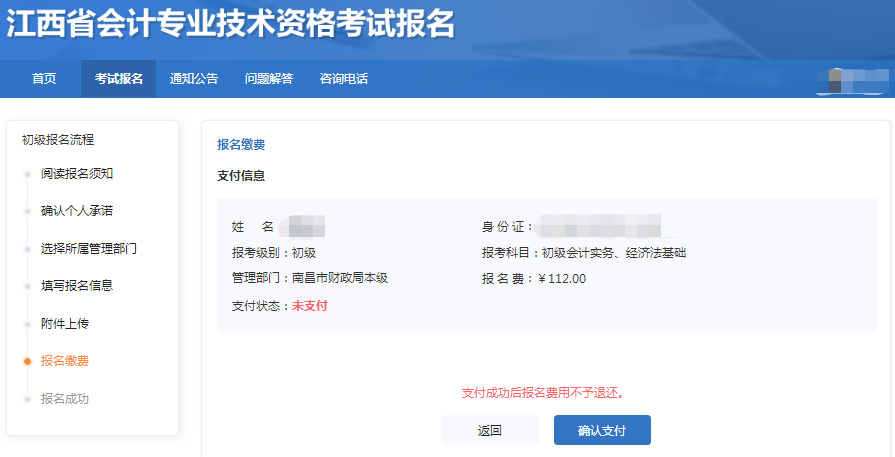Click the ¥112.00 registration fee amount
This screenshot has height=457, width=895.
(562, 279)
